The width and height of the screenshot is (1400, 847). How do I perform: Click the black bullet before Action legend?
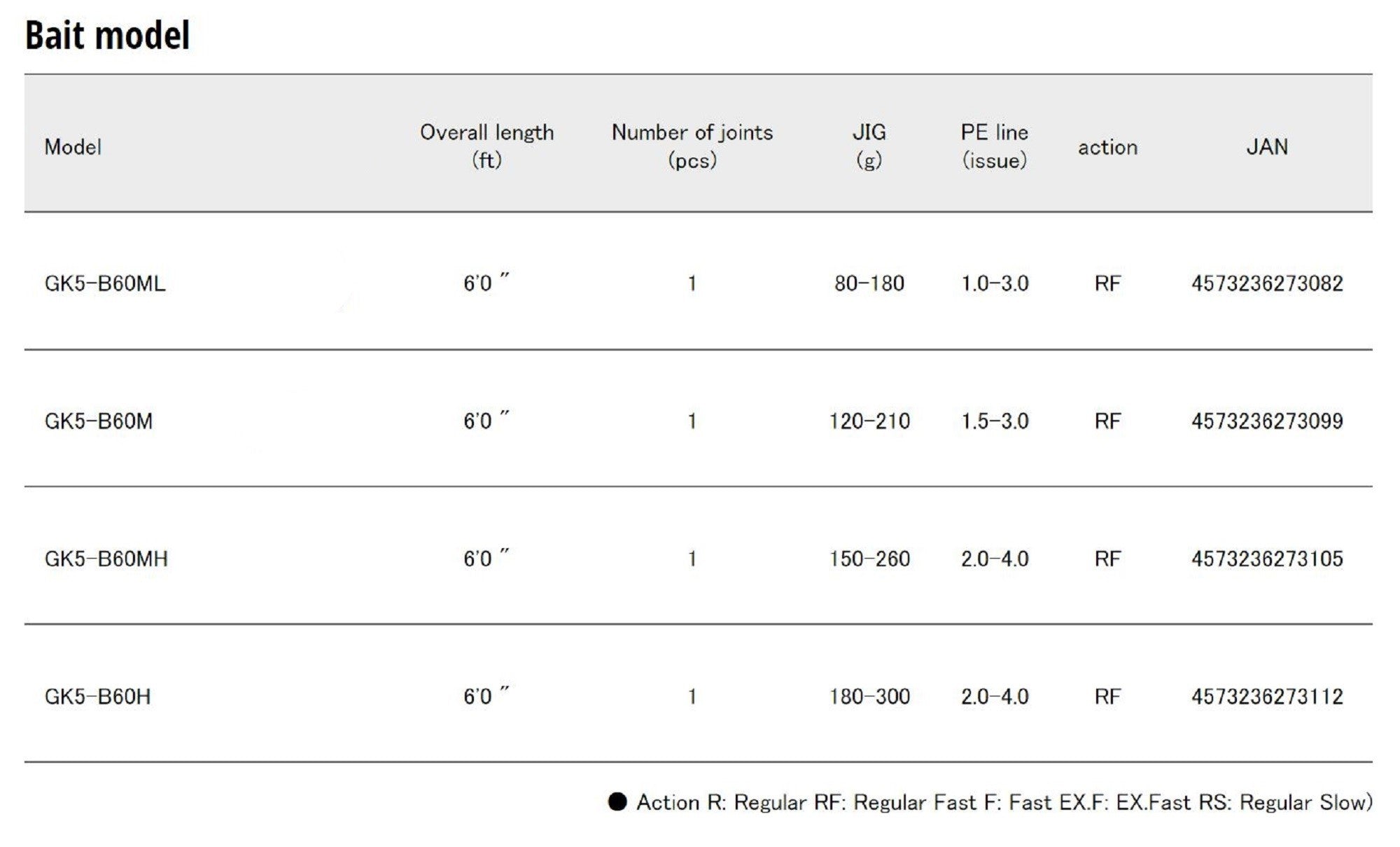(617, 801)
